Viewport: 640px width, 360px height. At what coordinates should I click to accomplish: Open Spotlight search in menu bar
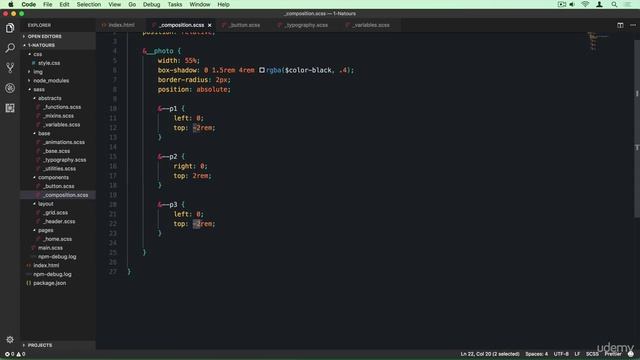[614, 4]
